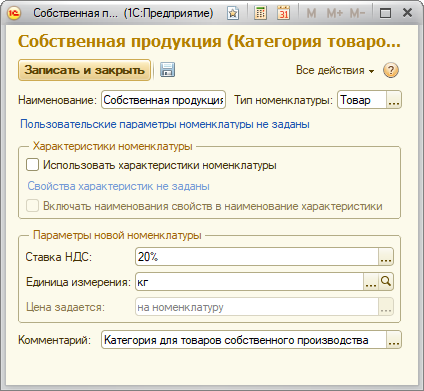Open Единица измерения selection ellipsis button
The image size is (424, 391).
pos(371,282)
